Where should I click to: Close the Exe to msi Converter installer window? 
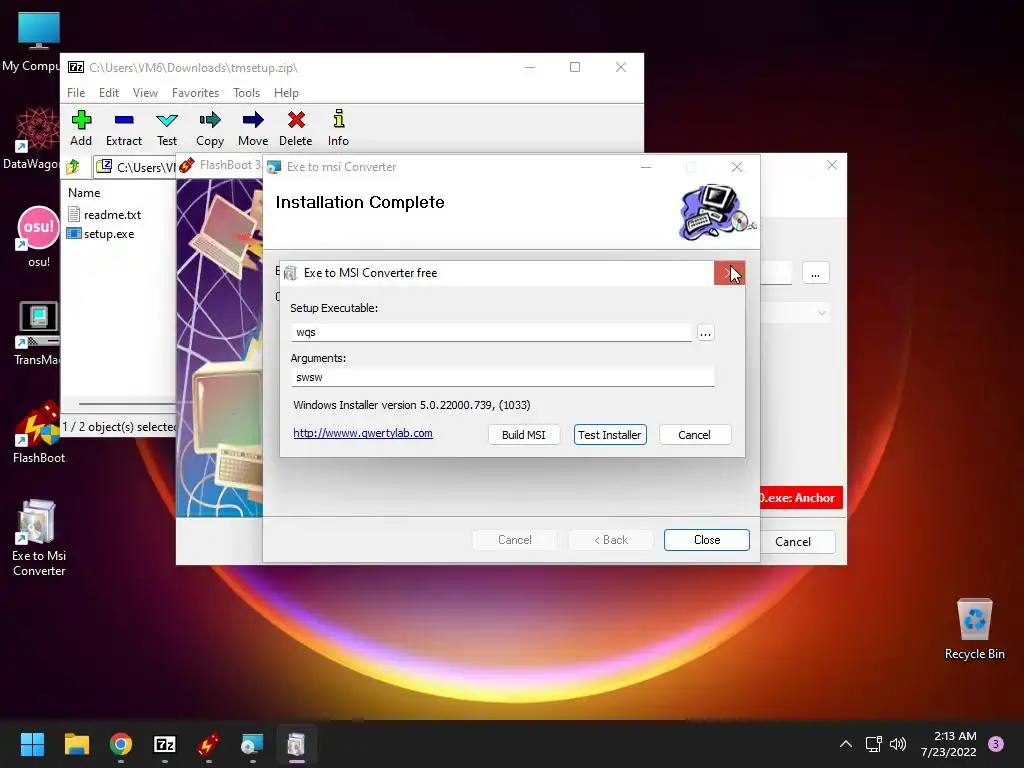pyautogui.click(x=737, y=167)
